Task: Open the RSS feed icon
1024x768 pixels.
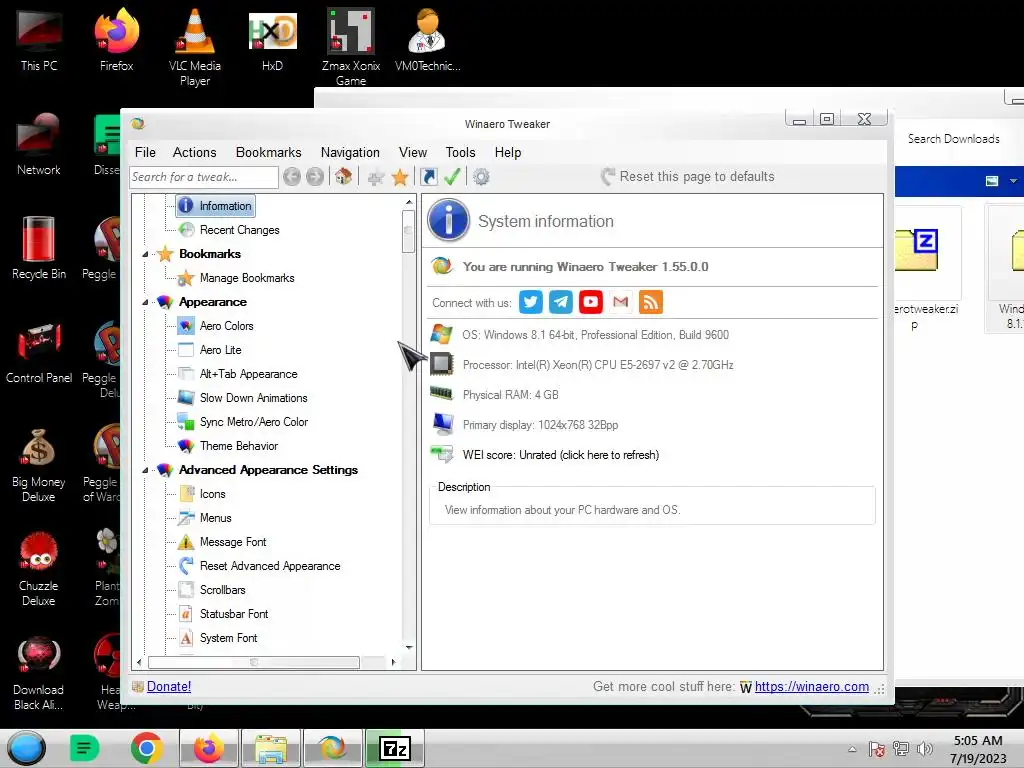Action: 650,302
